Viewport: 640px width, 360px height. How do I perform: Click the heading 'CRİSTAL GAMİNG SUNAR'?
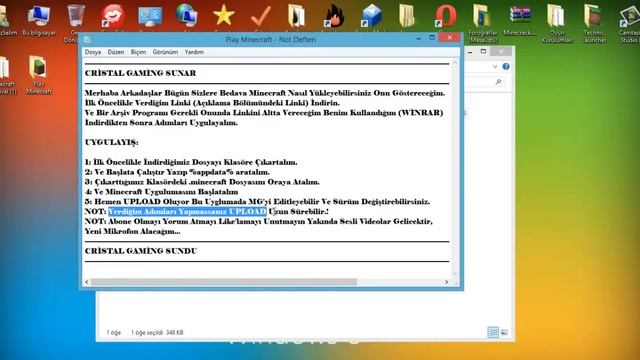tap(140, 73)
